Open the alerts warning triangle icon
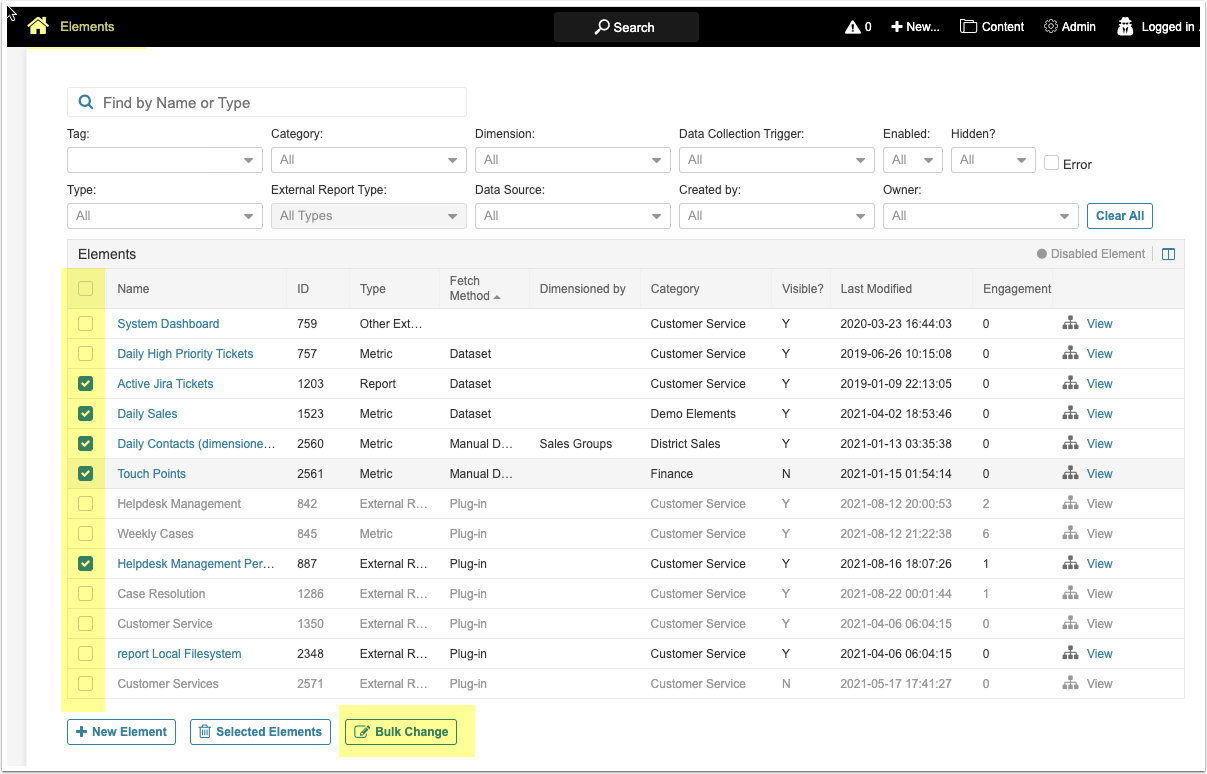The height and width of the screenshot is (774, 1207). (852, 27)
